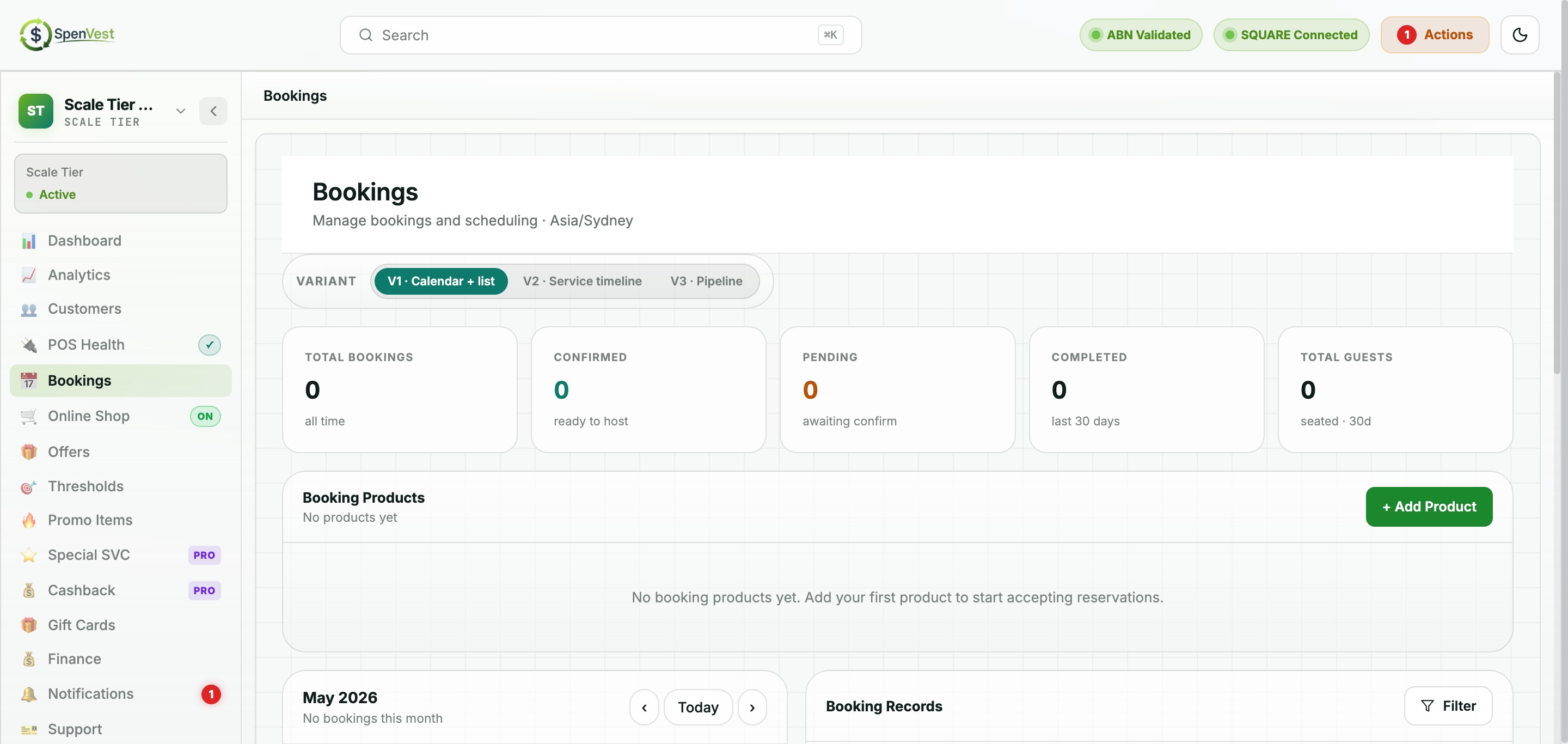Click the Notifications bell icon

[29, 694]
